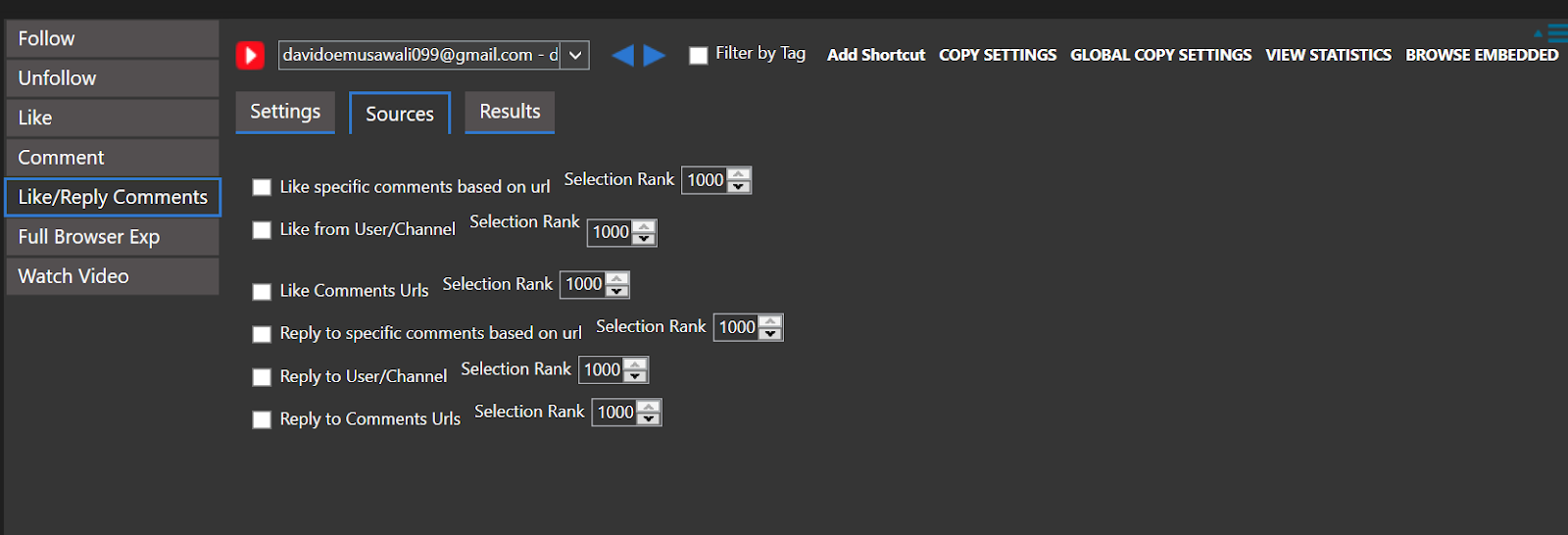Open the hamburger menu icon at top right

point(1557,32)
